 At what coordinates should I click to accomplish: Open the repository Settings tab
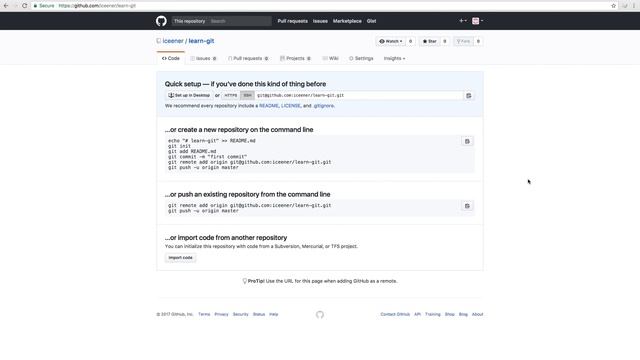tap(361, 58)
